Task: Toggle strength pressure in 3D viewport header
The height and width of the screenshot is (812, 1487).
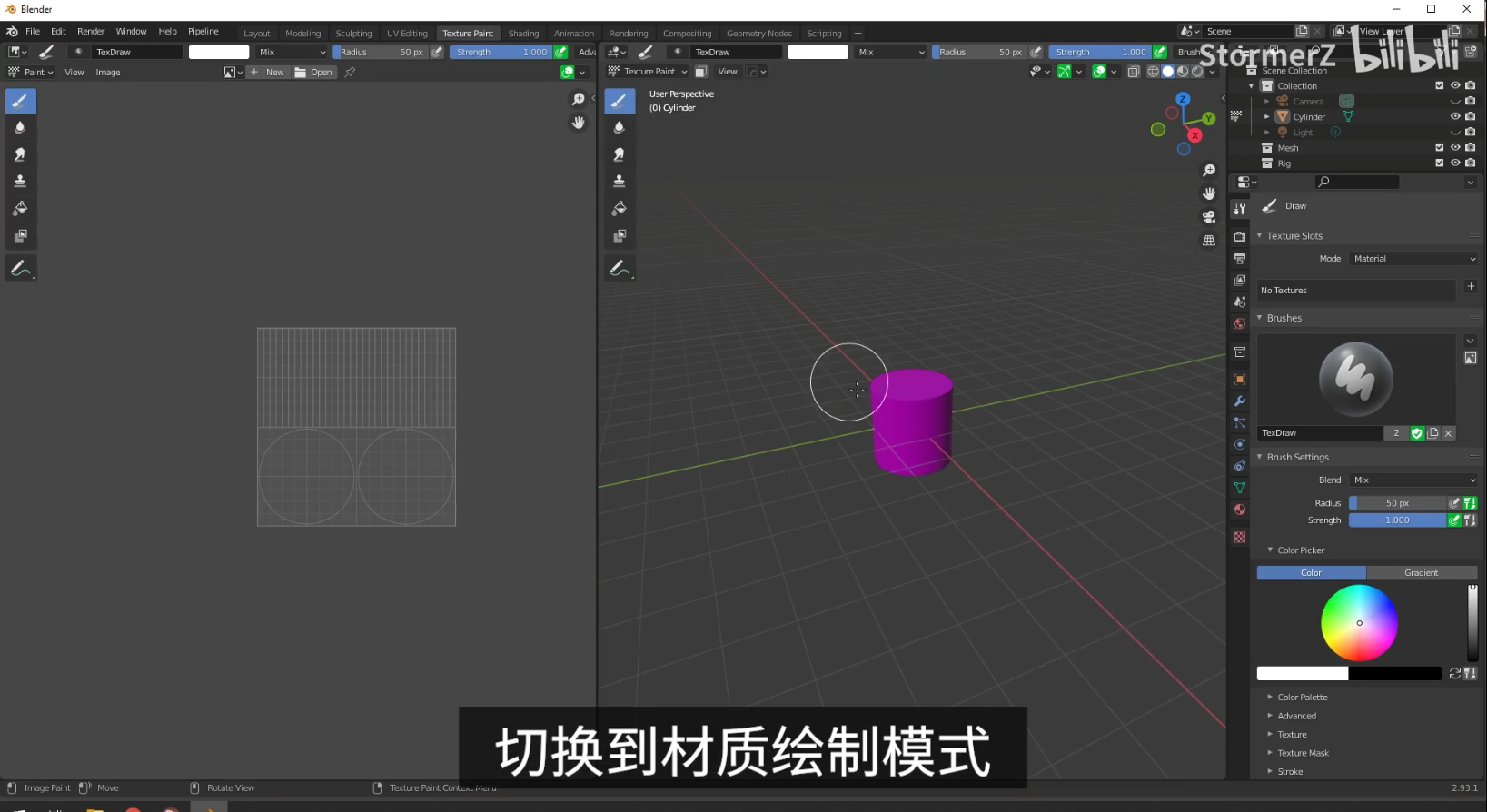Action: click(1160, 52)
